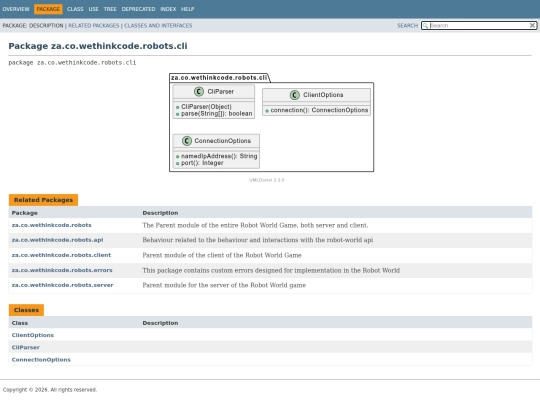Click ClientOptions class name in UML diagram

pos(323,95)
